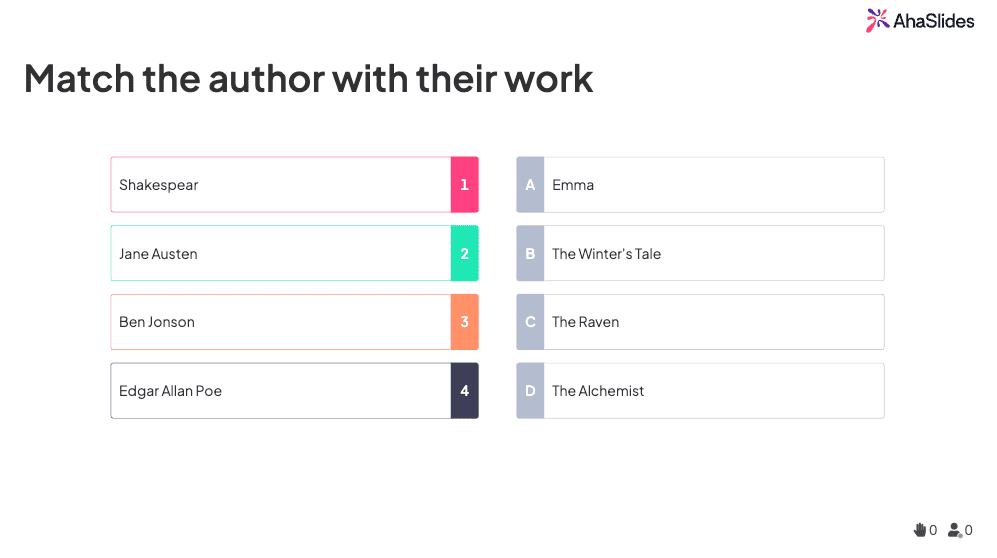This screenshot has height=558, width=997.
Task: Select the Jane Austen author card
Action: point(294,253)
